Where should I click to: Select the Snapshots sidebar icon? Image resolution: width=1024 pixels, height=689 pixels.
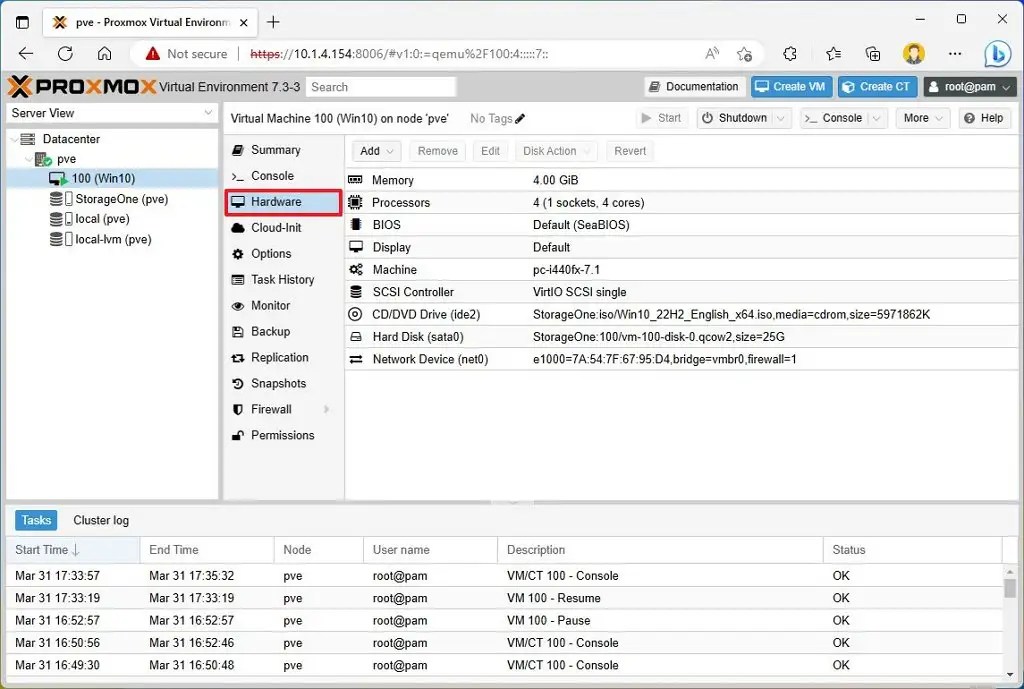241,383
